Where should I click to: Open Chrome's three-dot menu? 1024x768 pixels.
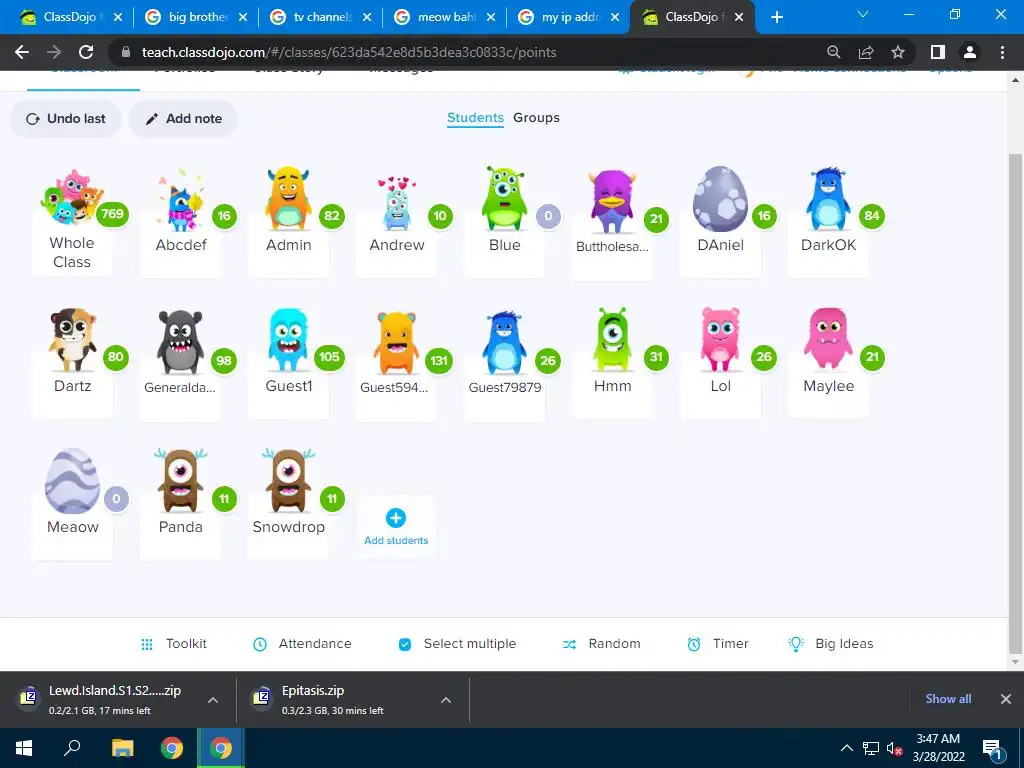[x=1002, y=52]
